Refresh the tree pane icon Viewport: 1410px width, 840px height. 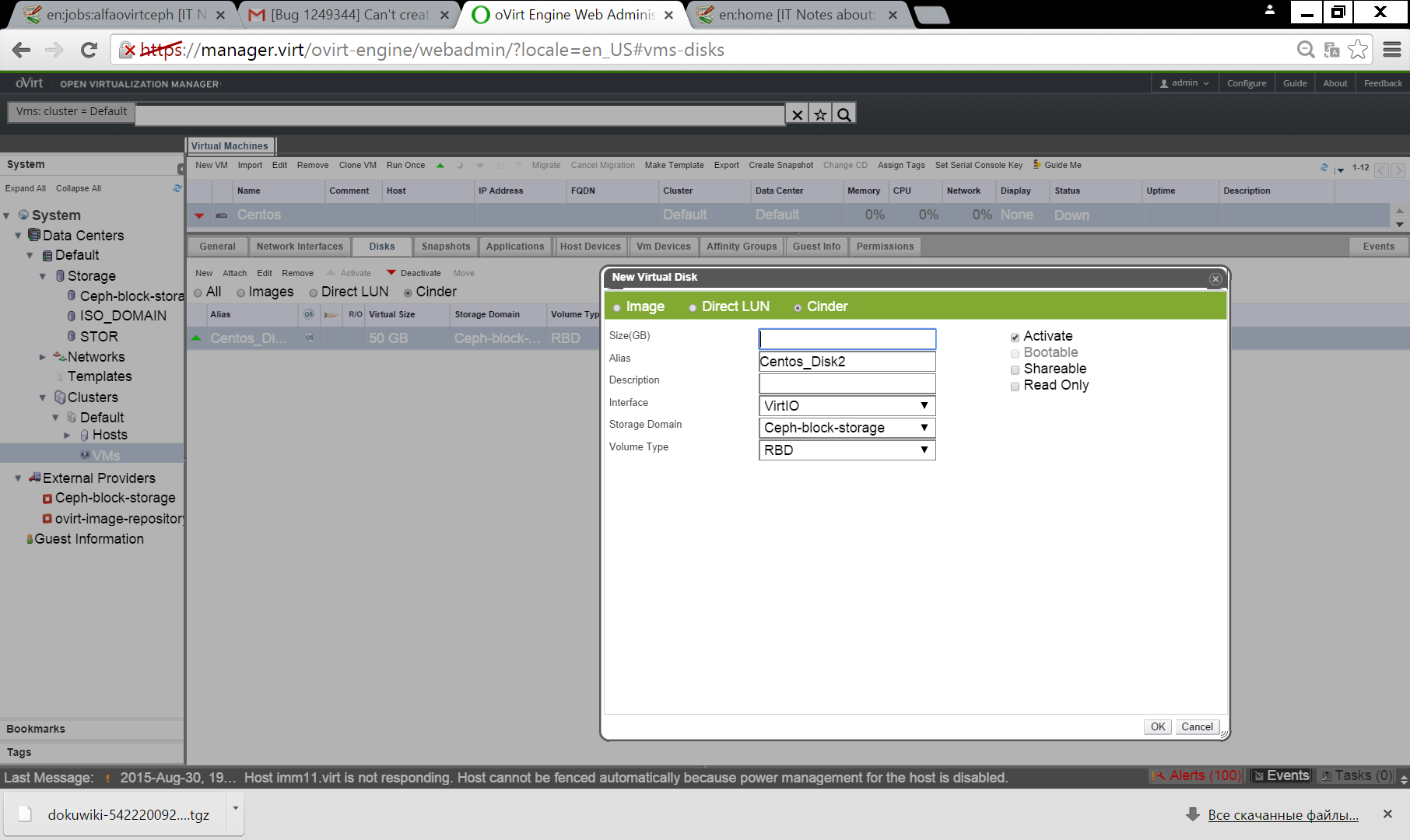pyautogui.click(x=177, y=188)
